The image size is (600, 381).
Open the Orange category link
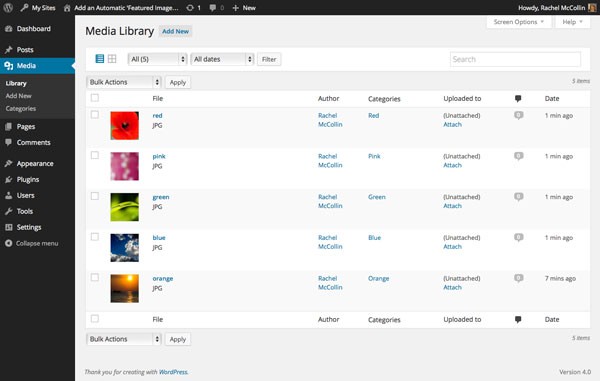coord(378,278)
